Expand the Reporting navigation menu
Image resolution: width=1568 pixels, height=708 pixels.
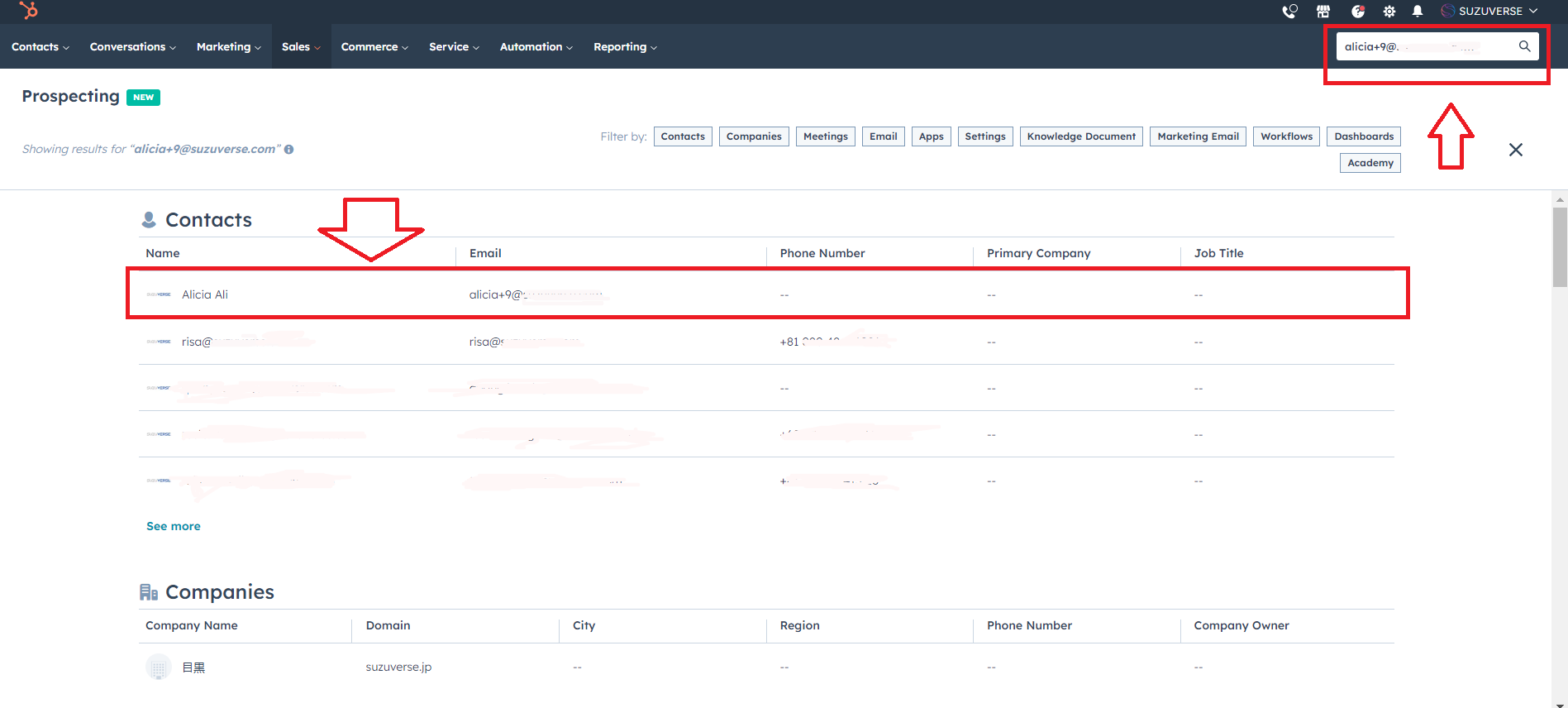[x=625, y=47]
